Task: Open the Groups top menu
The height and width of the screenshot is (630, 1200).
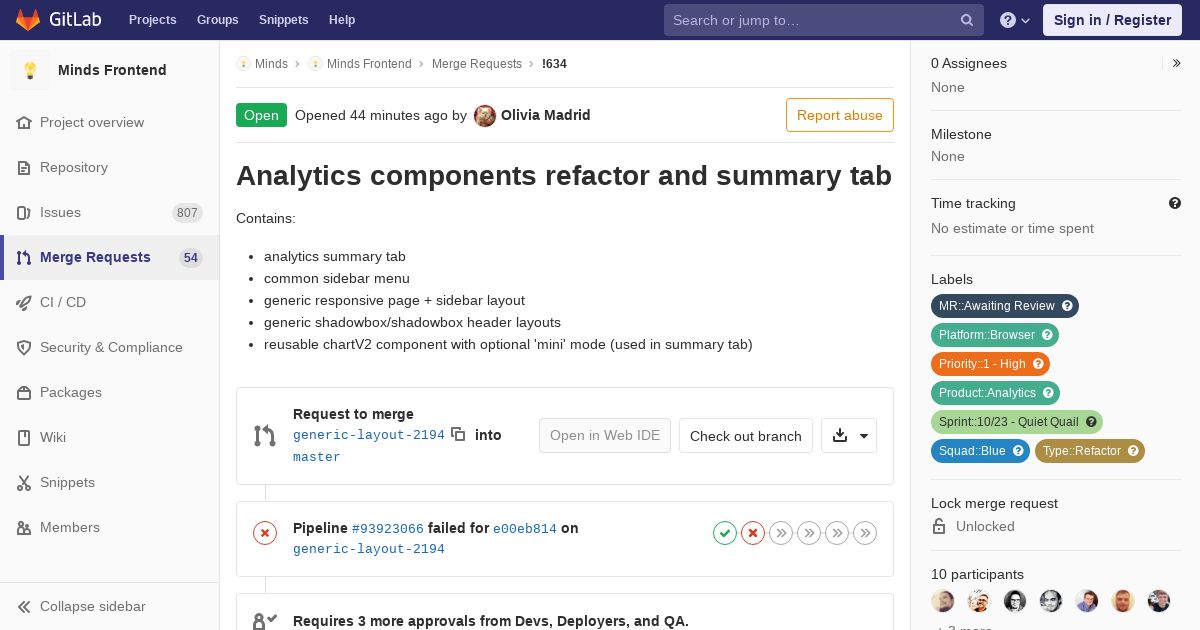Action: click(x=217, y=20)
